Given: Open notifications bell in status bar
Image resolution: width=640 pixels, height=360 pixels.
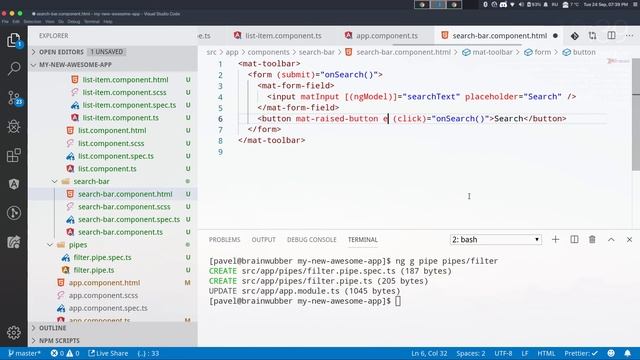Looking at the screenshot, I should (x=628, y=353).
